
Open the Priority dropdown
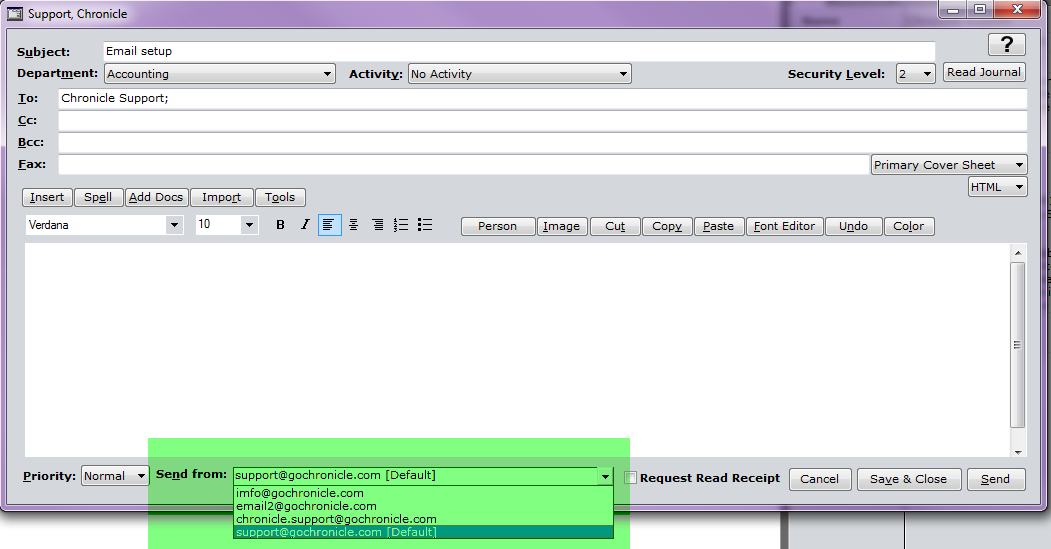pyautogui.click(x=115, y=476)
